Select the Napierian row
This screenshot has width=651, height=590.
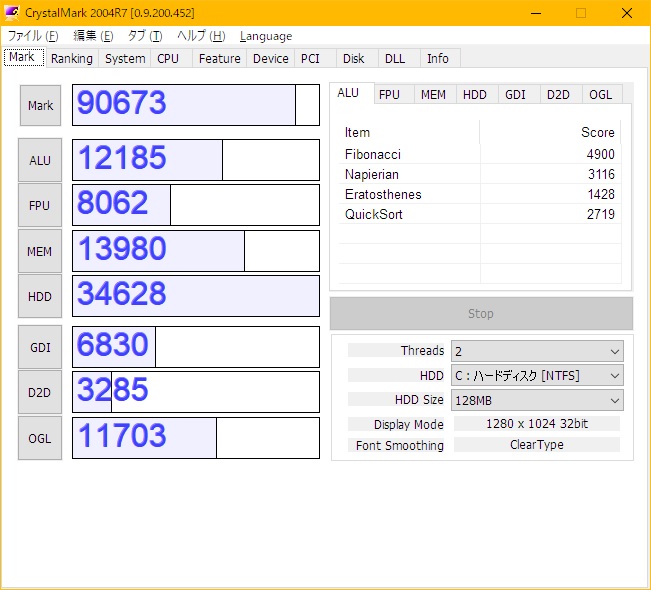click(x=480, y=174)
